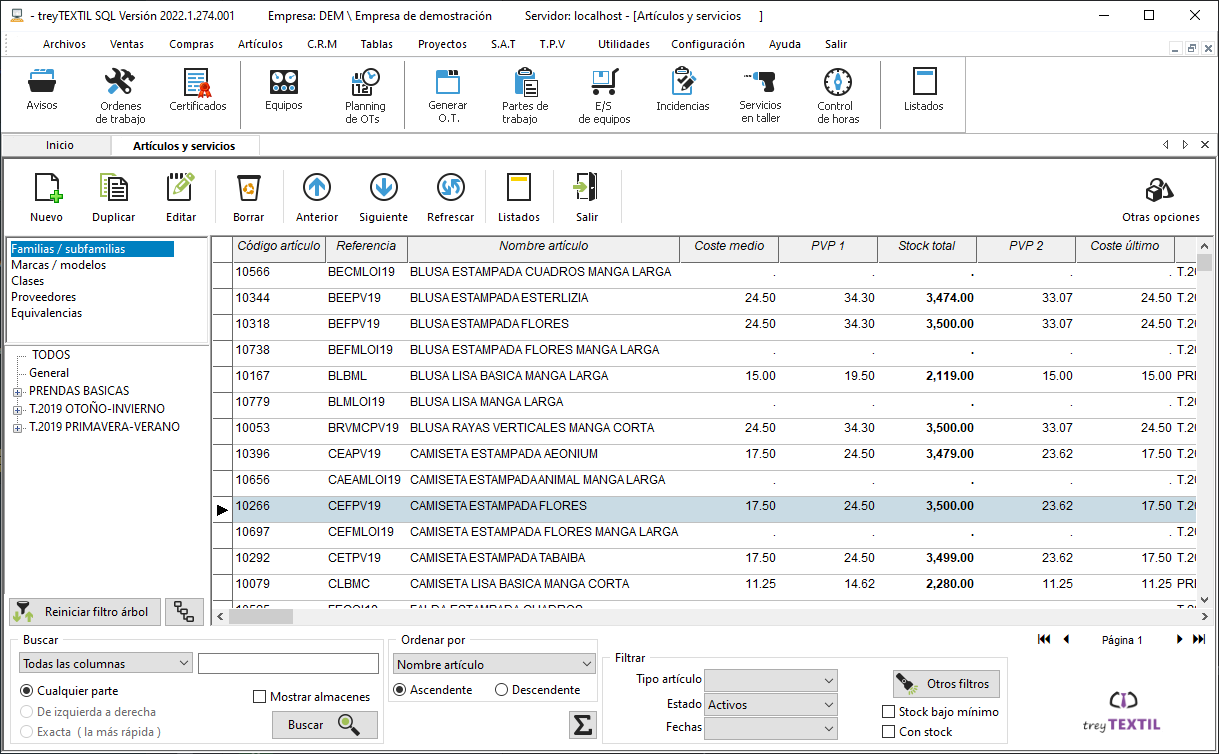Open the Tipo artículo dropdown

[x=770, y=680]
